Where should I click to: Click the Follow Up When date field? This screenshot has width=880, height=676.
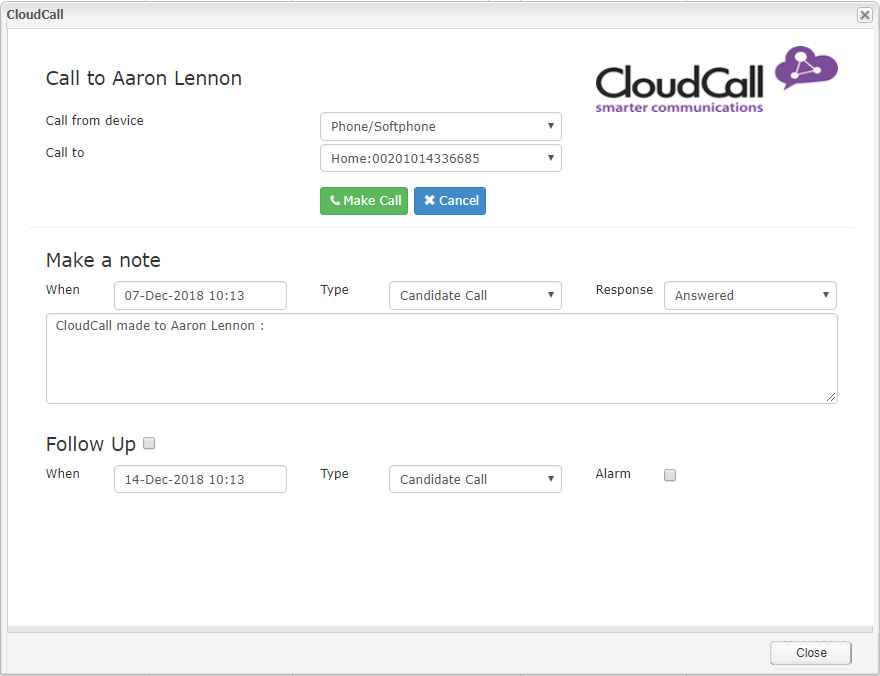pos(200,479)
